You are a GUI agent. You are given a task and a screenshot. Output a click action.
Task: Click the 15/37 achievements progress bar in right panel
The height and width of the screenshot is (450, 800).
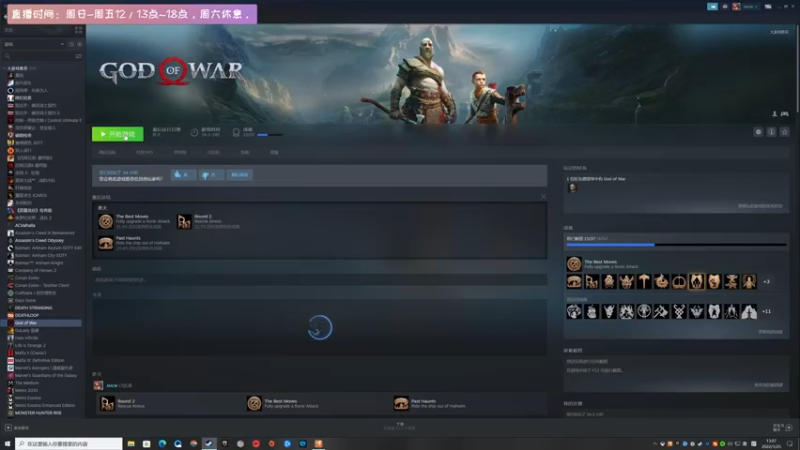[676, 245]
